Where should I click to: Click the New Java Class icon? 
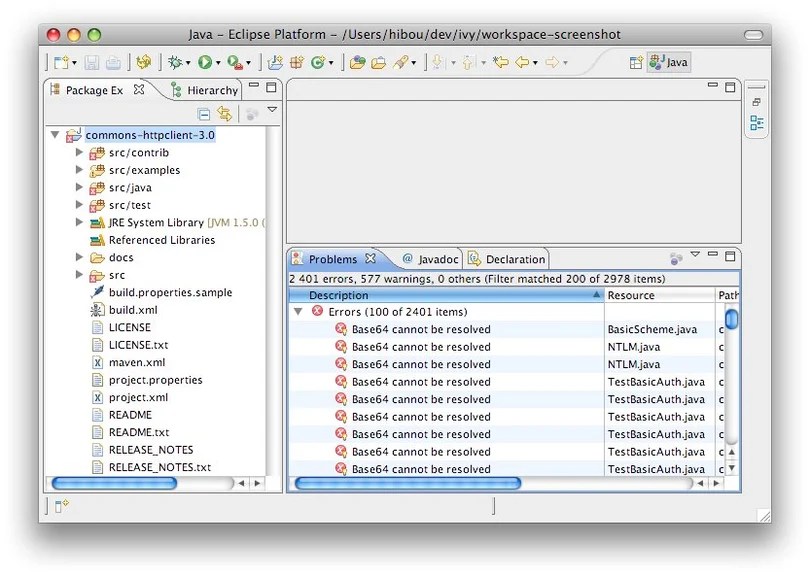point(317,63)
